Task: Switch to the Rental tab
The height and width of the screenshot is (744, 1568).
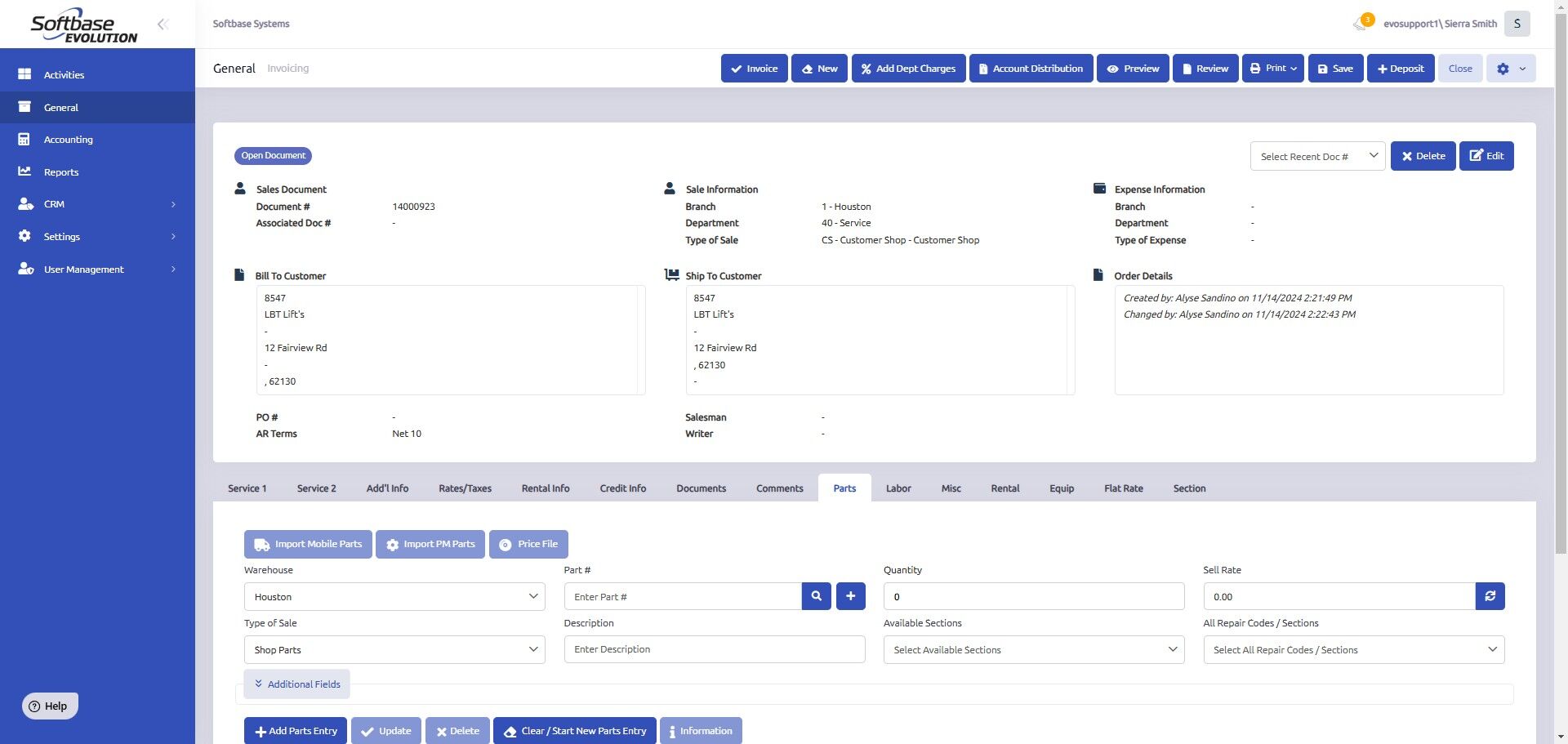Action: [x=1004, y=488]
